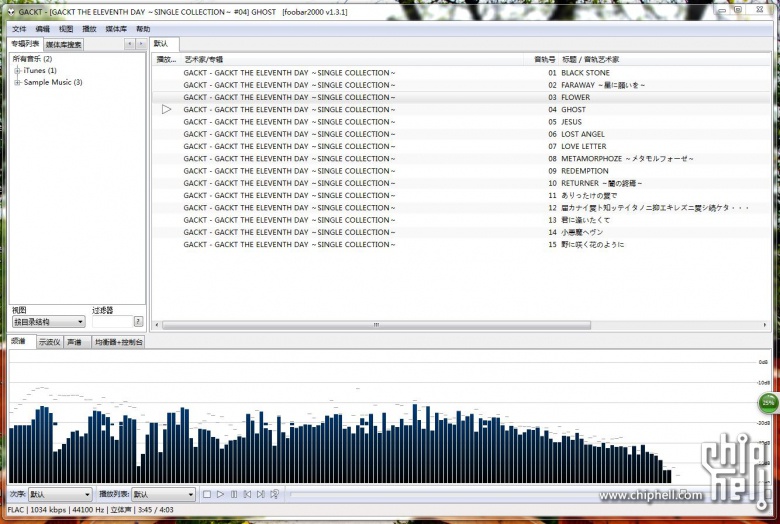Select the 默认 playlist tab
This screenshot has width=780, height=524.
(165, 44)
